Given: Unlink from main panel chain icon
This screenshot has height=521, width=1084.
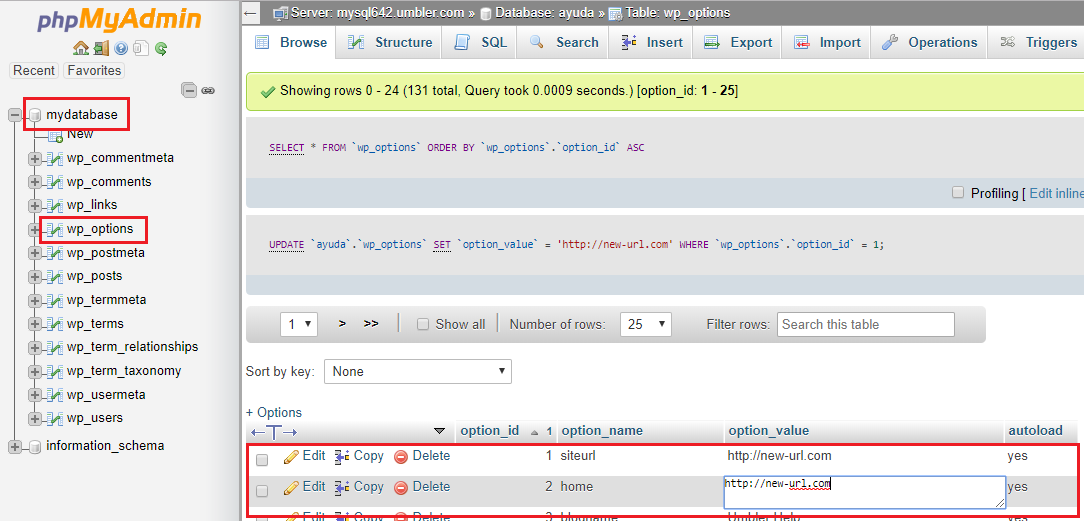Looking at the screenshot, I should [x=207, y=91].
